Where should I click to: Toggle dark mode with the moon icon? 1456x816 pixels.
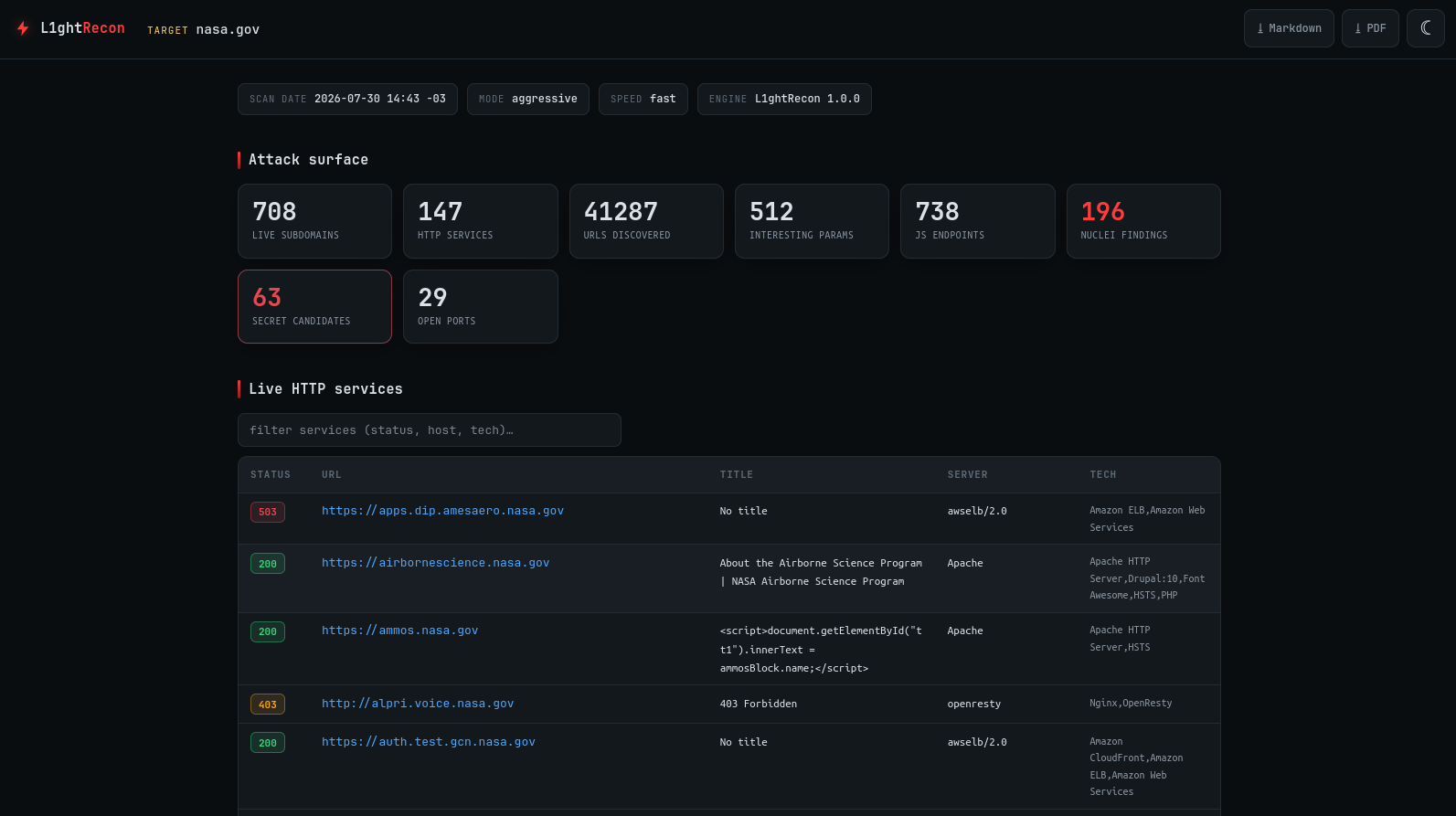pyautogui.click(x=1426, y=28)
